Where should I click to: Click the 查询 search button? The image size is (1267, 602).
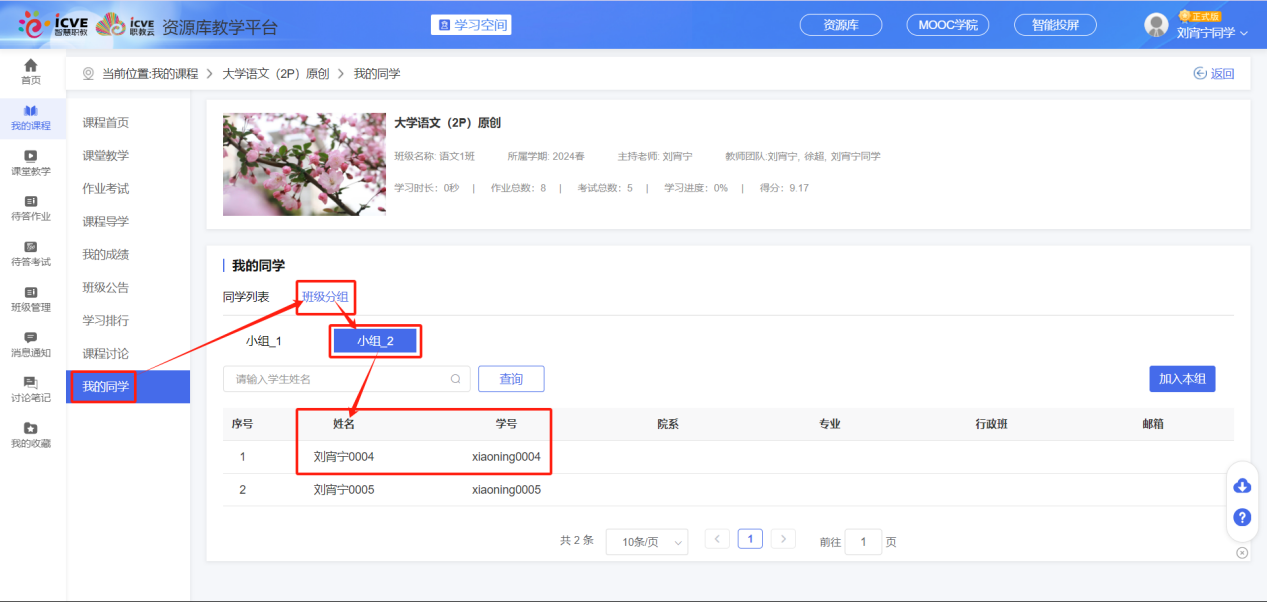pos(511,379)
